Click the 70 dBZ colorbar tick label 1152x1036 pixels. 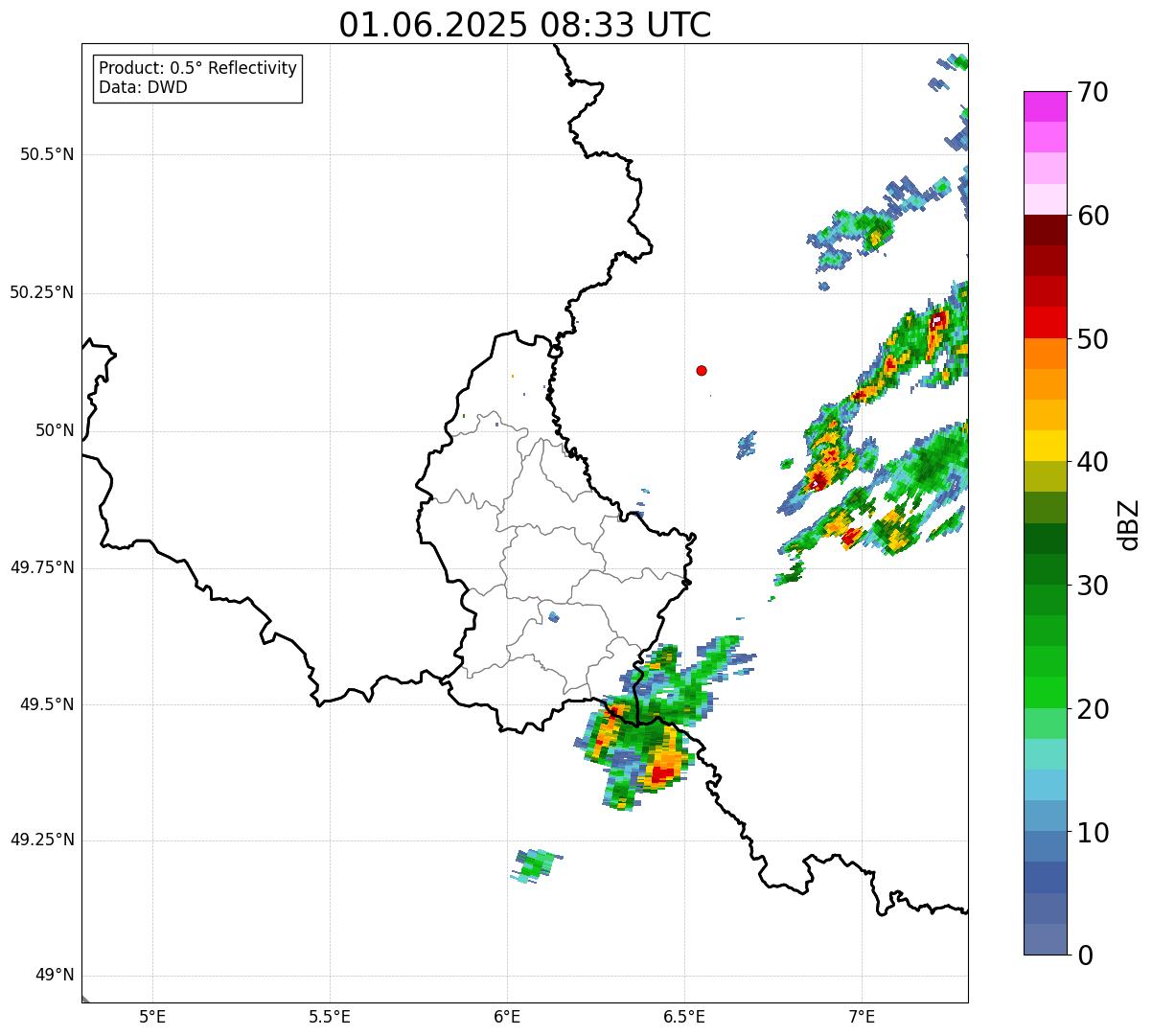(x=1093, y=93)
